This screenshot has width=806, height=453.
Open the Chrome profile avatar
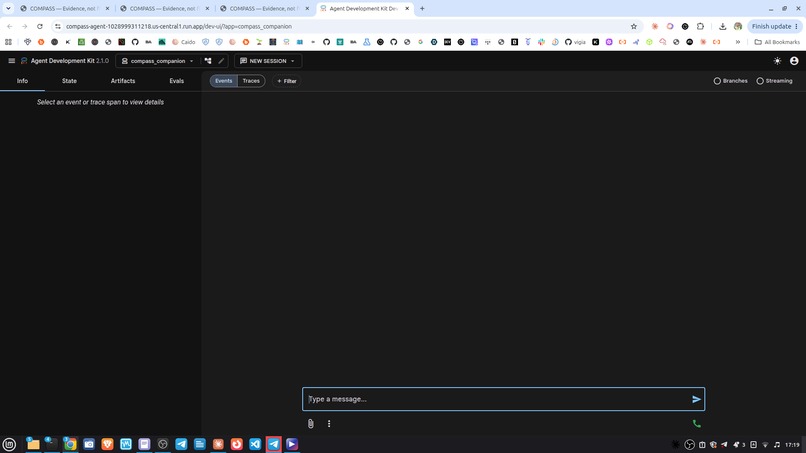pyautogui.click(x=738, y=26)
